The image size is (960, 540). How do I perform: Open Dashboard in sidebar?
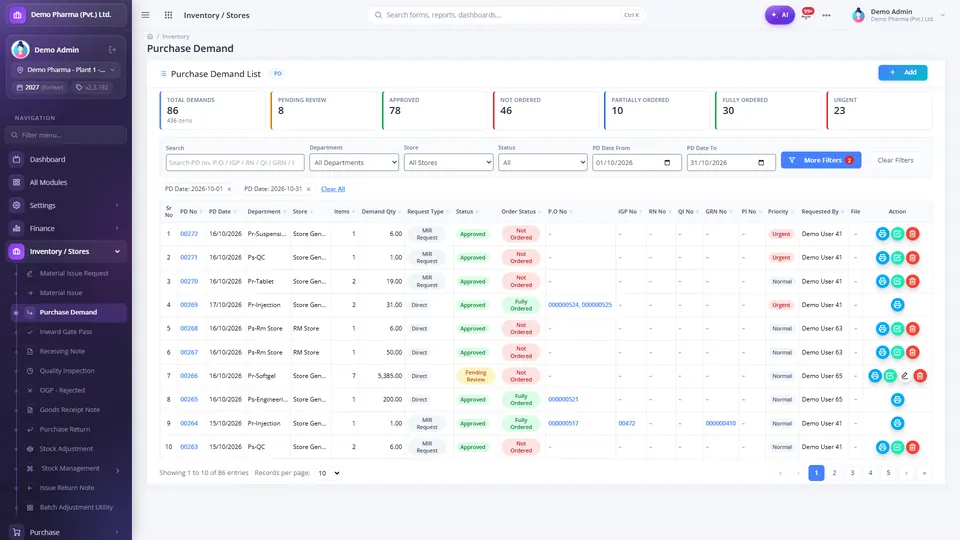[66, 159]
